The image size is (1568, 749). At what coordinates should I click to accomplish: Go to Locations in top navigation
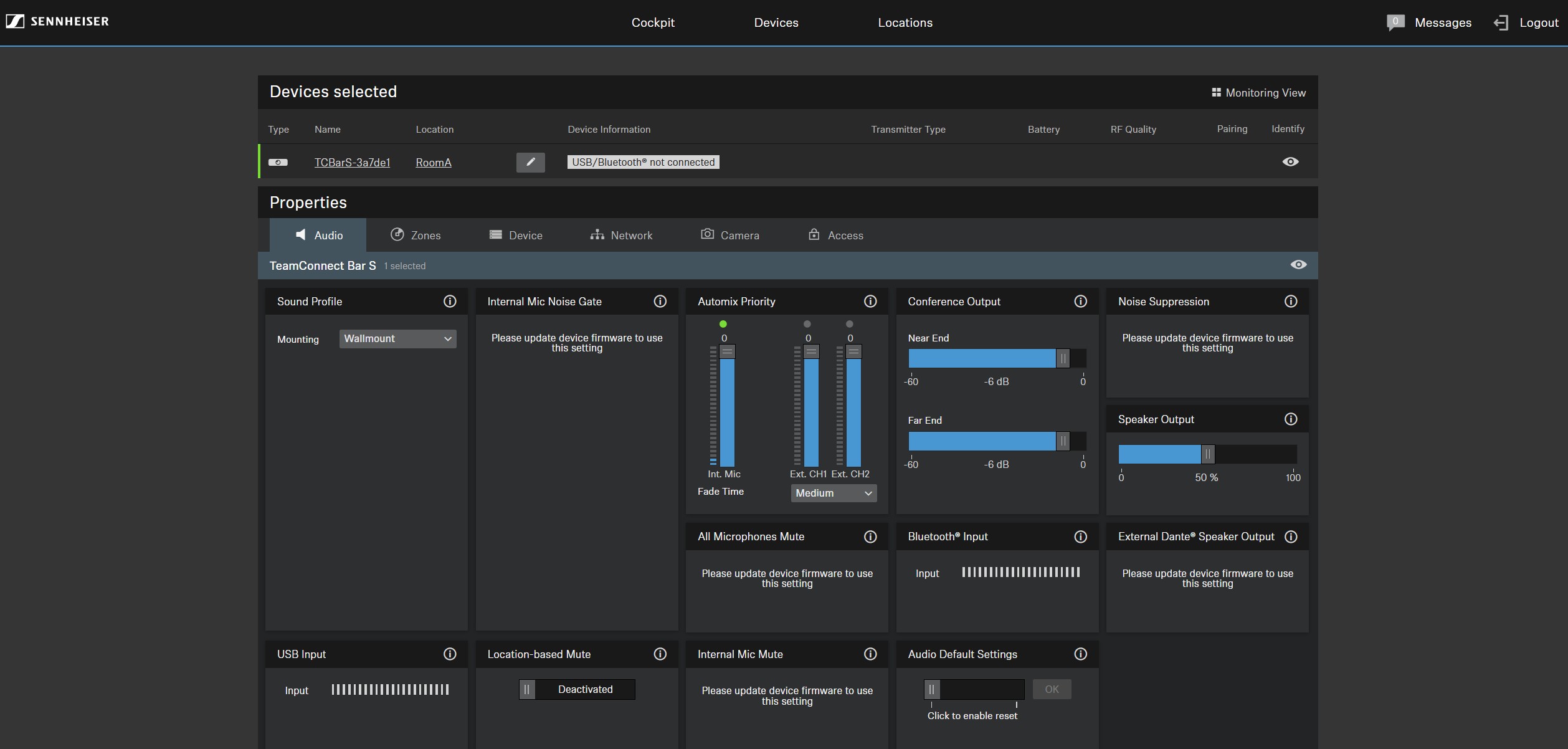coord(905,22)
